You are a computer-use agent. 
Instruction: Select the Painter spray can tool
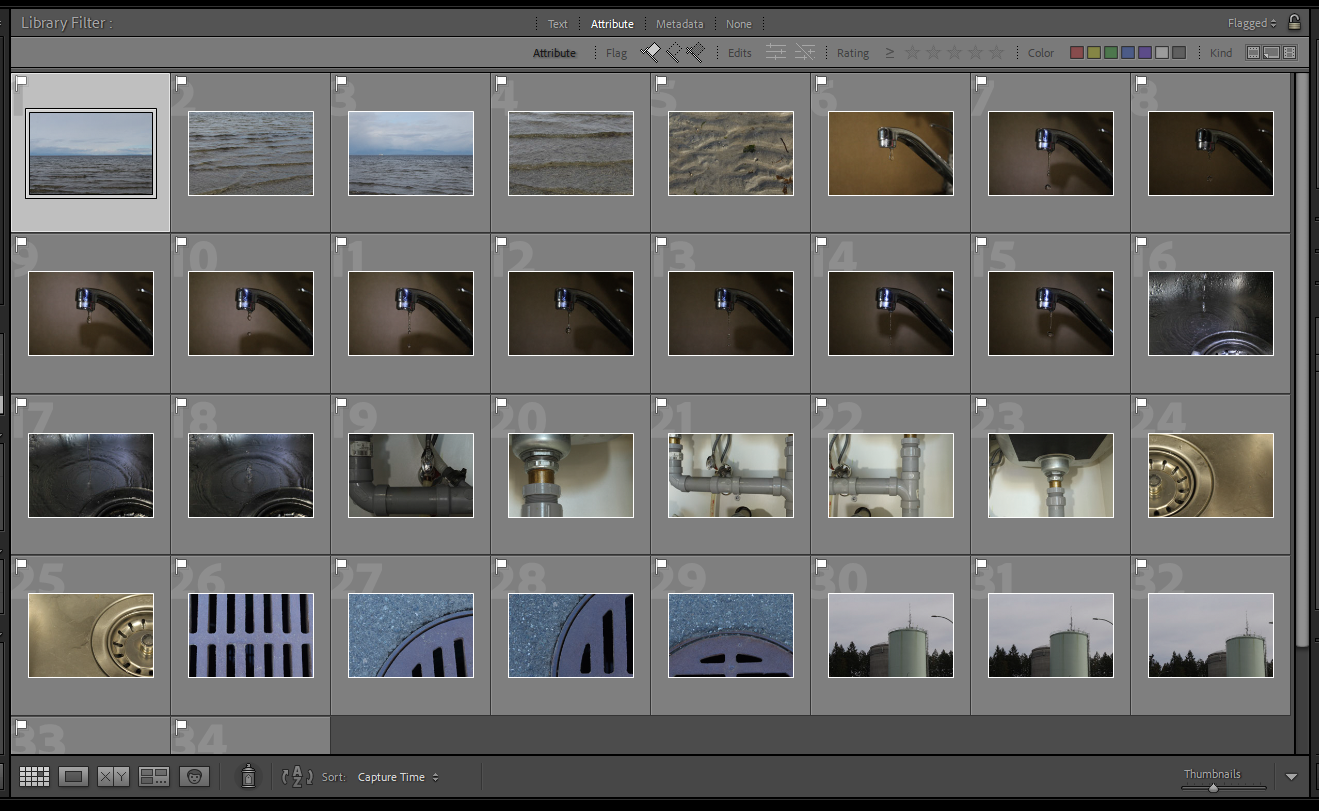click(x=248, y=776)
